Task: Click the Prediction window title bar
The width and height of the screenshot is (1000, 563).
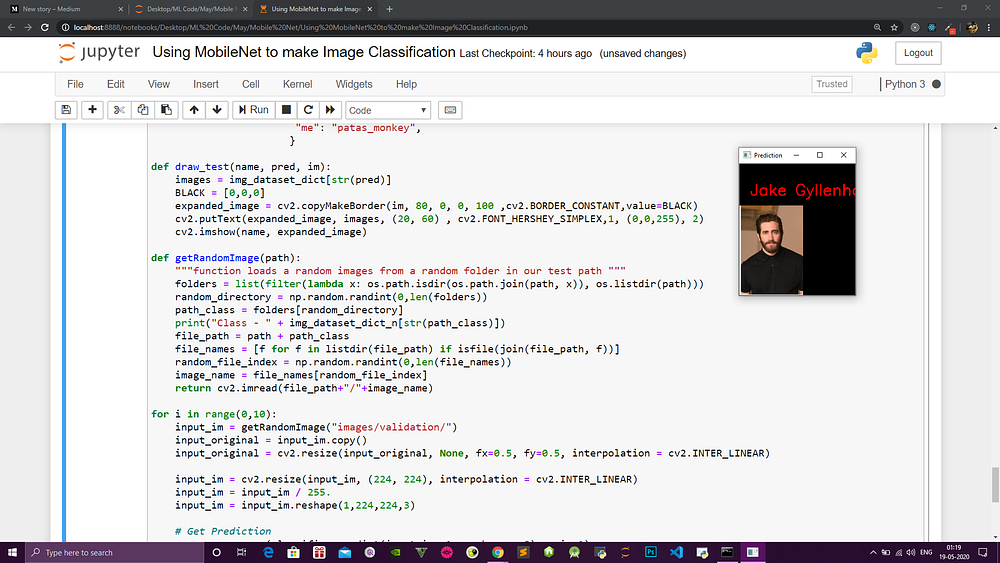Action: [797, 155]
